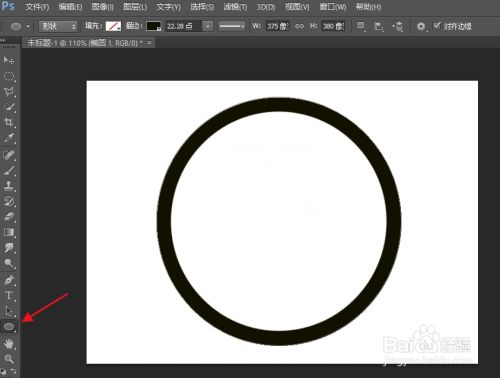
Task: Select the Horizontal Type tool
Action: click(9, 295)
